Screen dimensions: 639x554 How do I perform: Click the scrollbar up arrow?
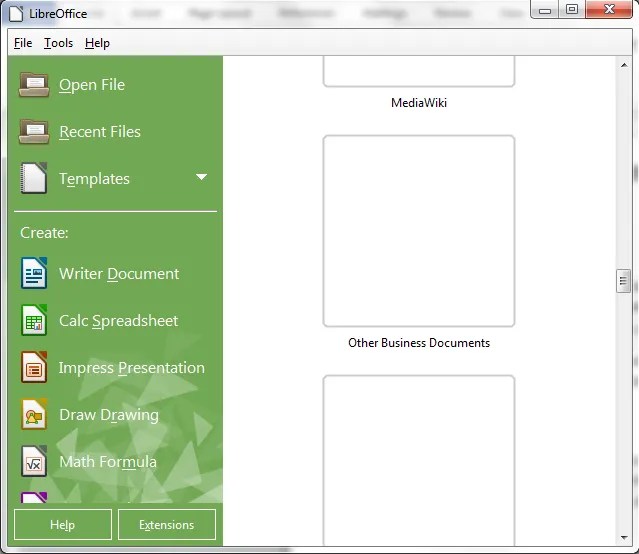click(624, 65)
